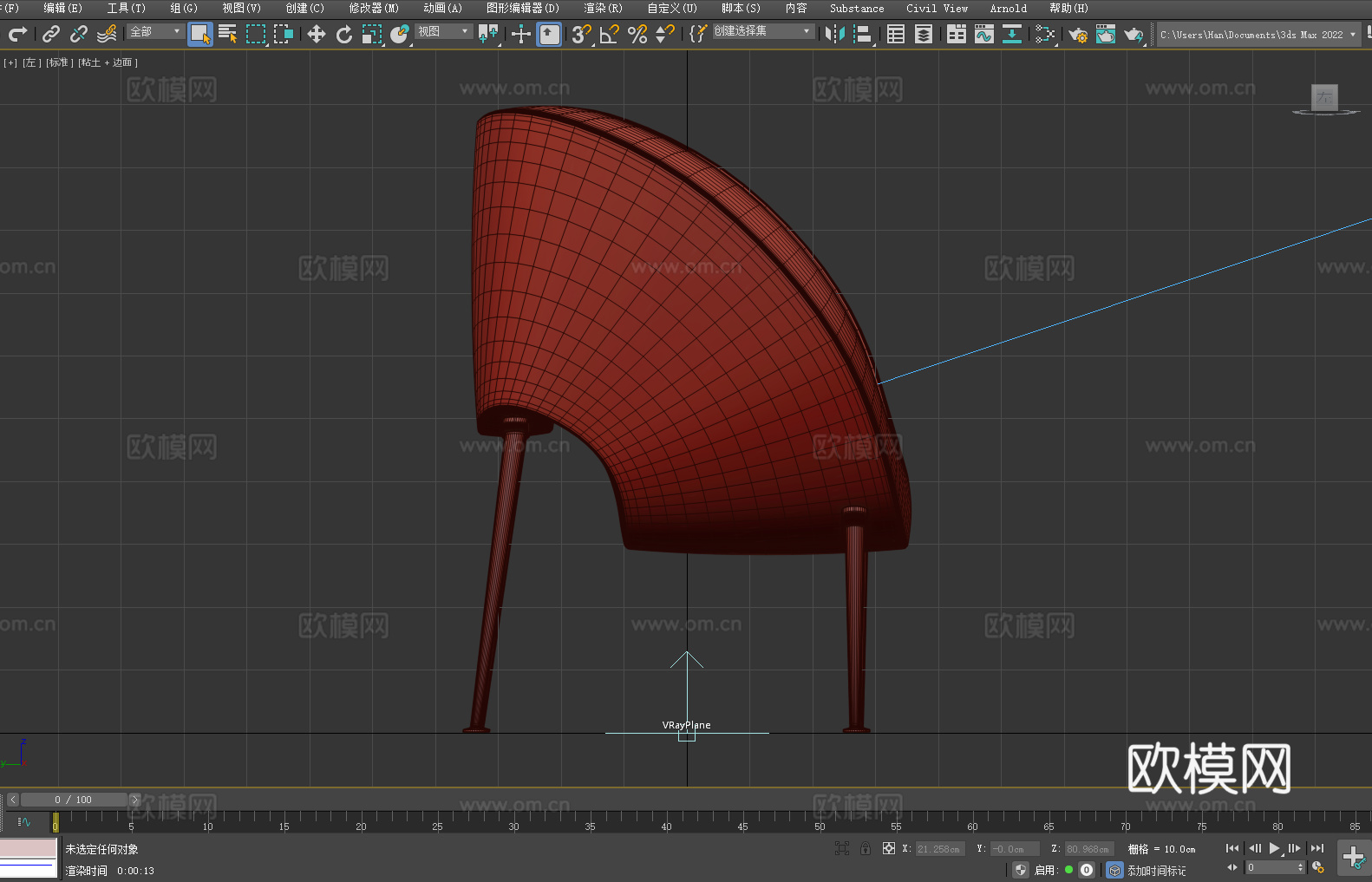1372x882 pixels.
Task: Activate the Select and Rotate tool
Action: (x=344, y=34)
